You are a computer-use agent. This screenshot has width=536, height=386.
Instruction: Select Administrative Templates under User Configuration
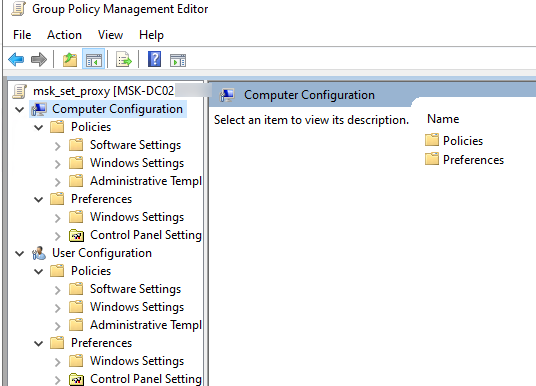[146, 325]
